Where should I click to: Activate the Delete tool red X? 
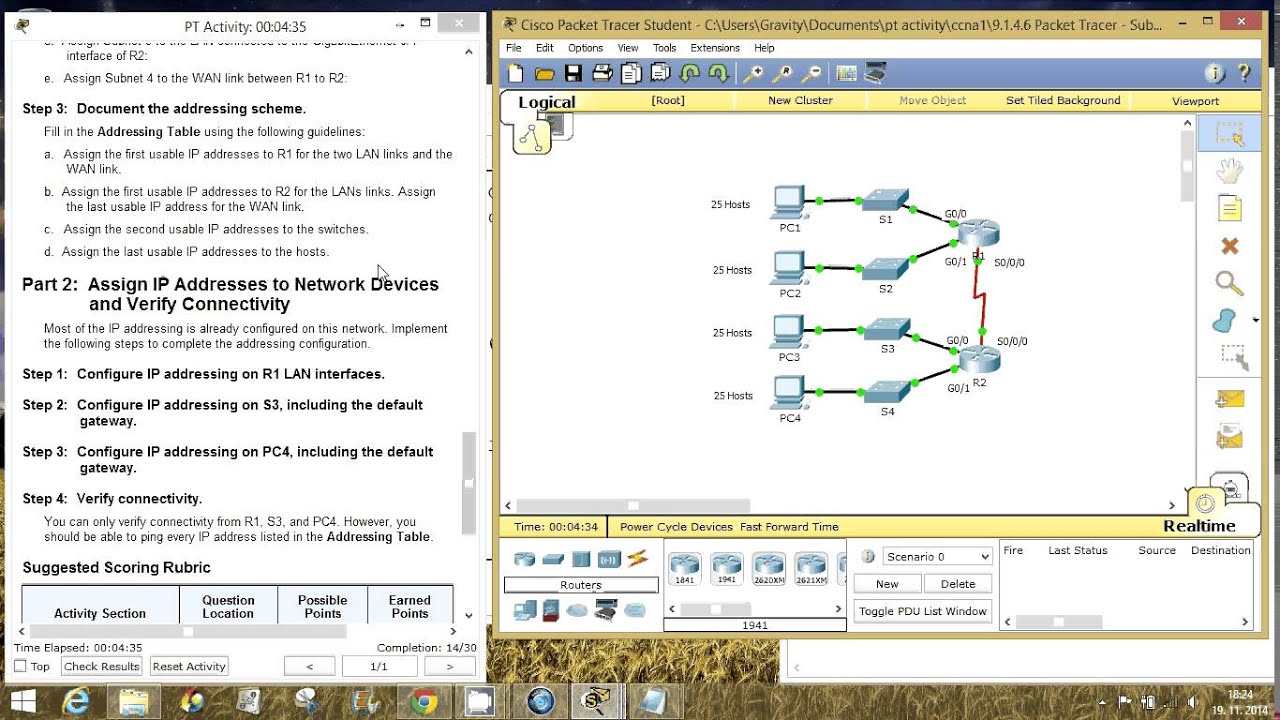1229,246
